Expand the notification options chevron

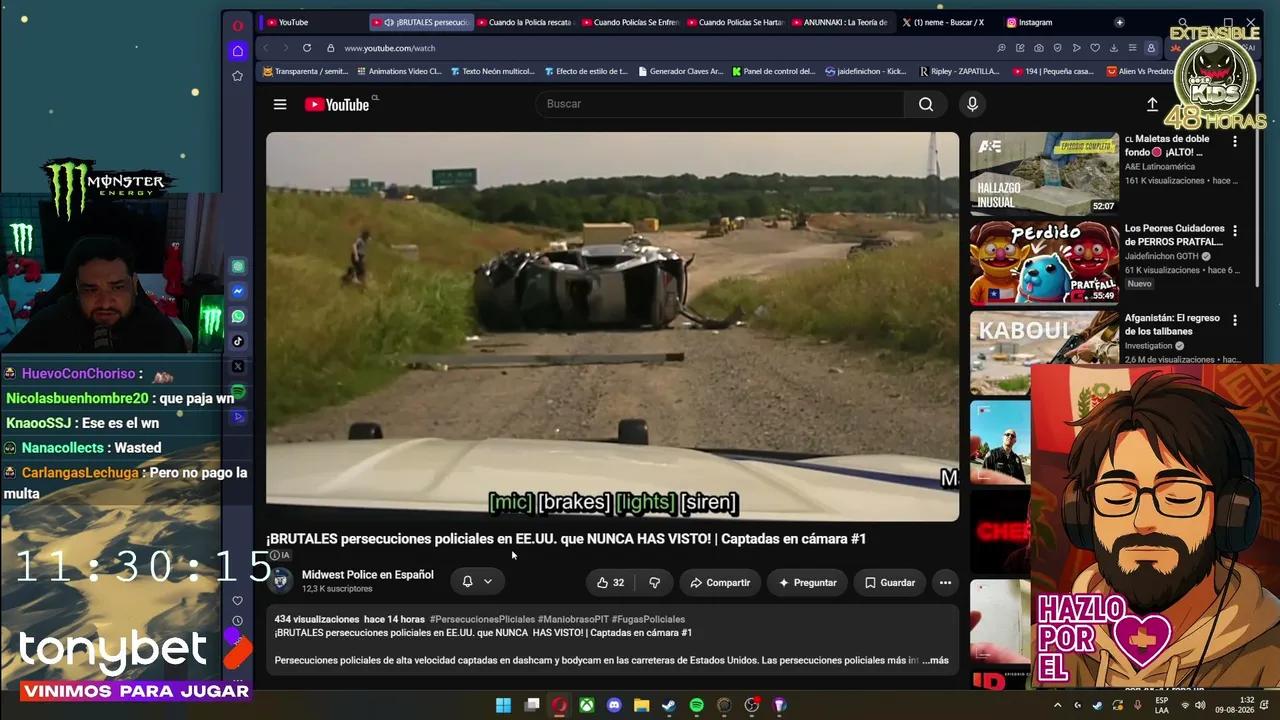(488, 581)
